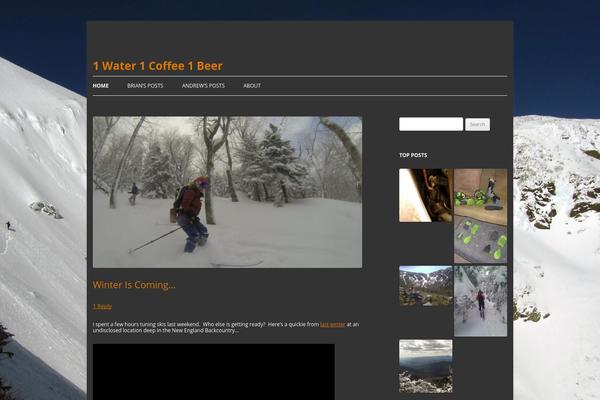Play the embedded black video below the post text
This screenshot has width=600, height=400.
point(214,372)
